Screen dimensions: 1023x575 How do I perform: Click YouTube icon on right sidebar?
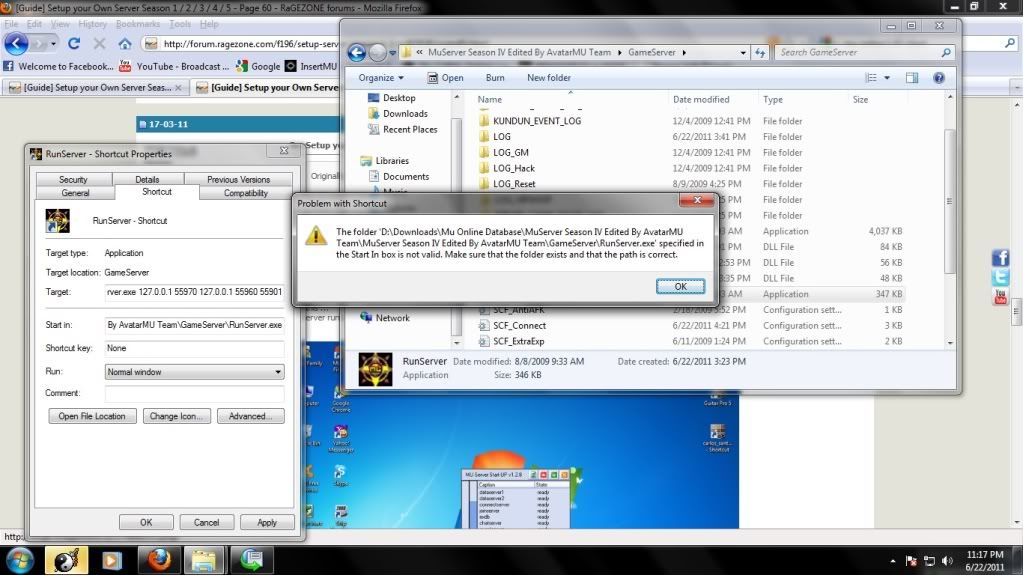pos(1000,296)
